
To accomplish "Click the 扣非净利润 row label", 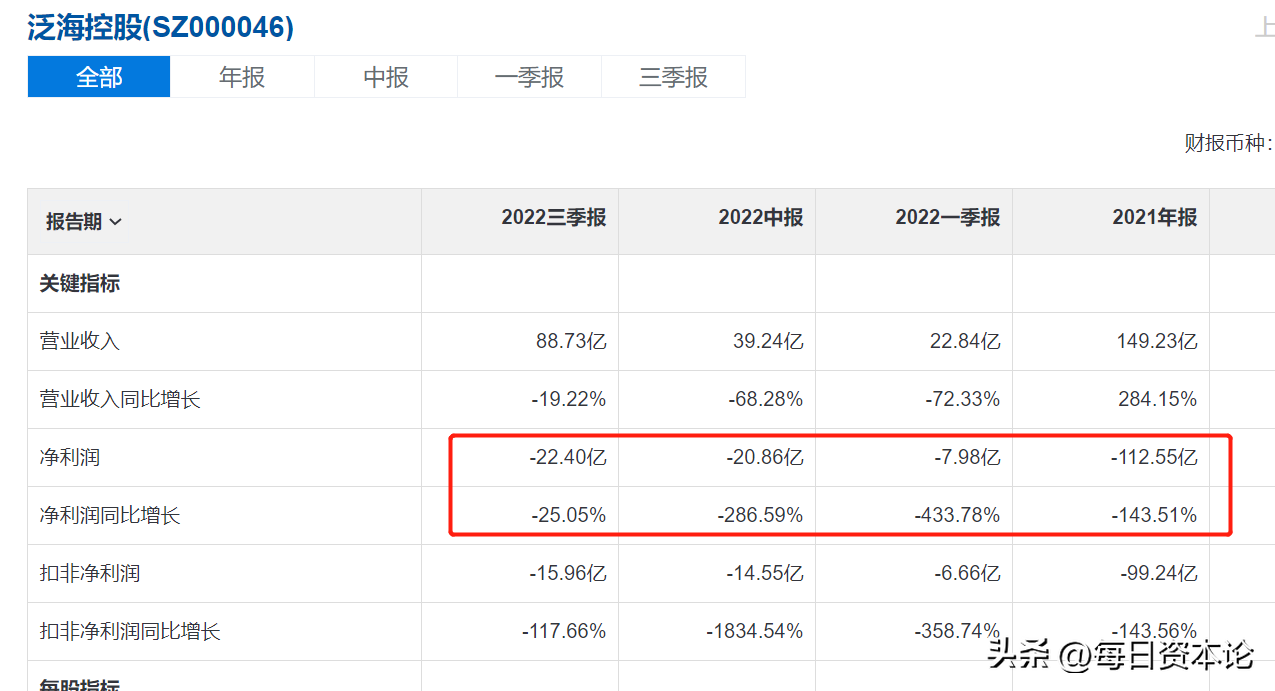I will tap(90, 573).
